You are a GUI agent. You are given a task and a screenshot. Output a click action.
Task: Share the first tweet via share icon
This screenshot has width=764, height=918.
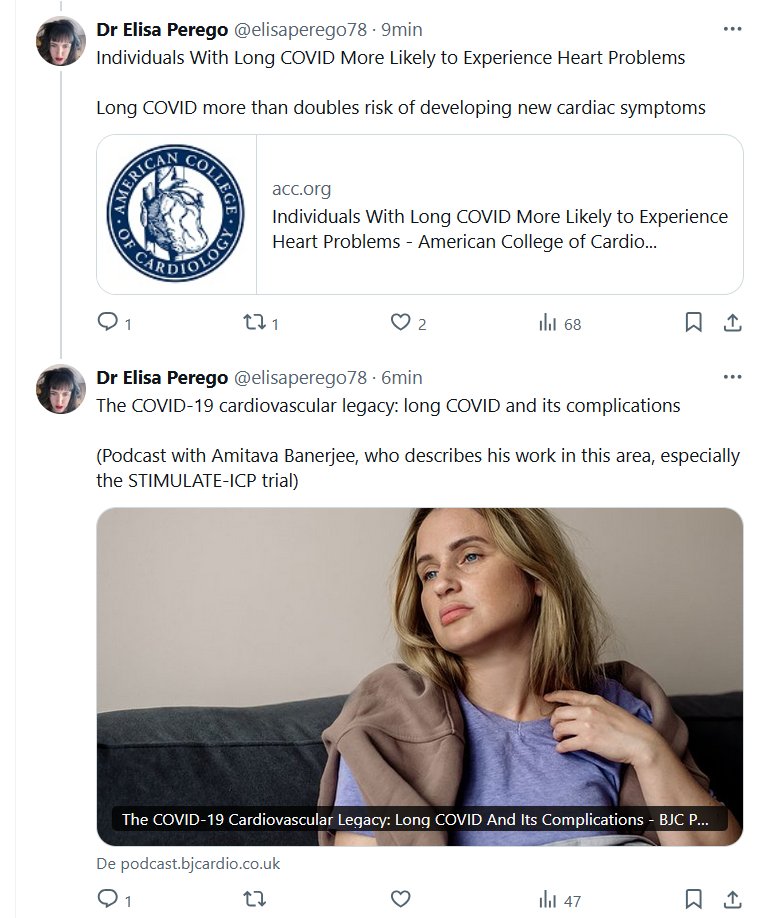coord(731,323)
